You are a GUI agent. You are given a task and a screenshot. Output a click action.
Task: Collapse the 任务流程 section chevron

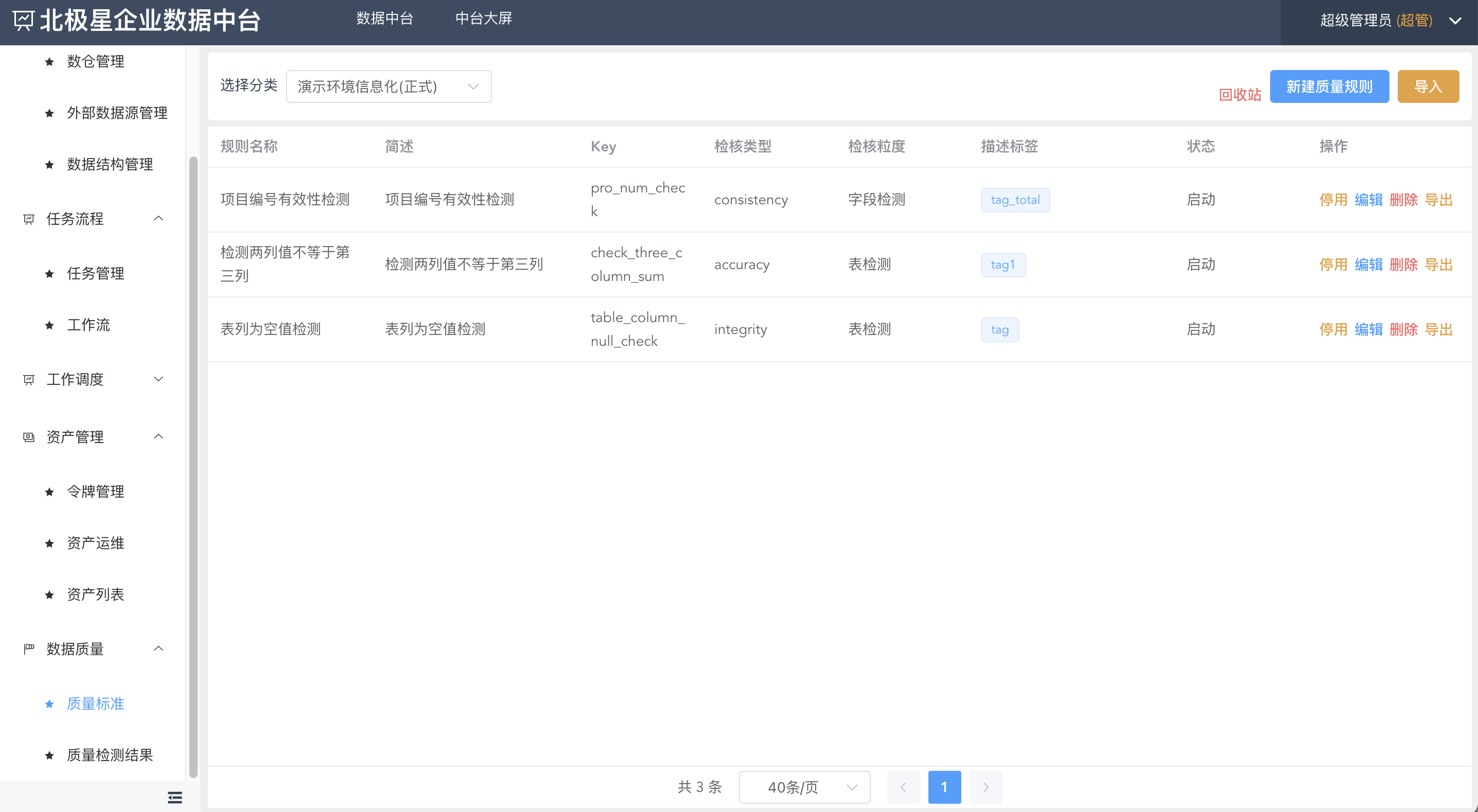click(x=159, y=219)
